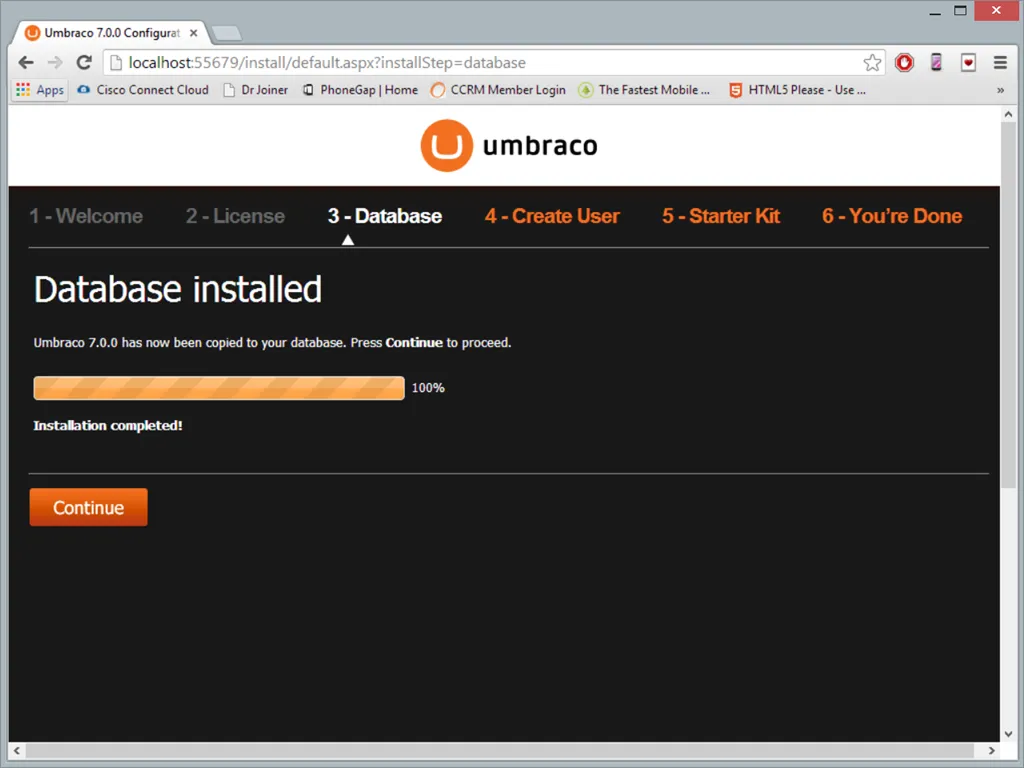This screenshot has width=1024, height=768.
Task: Open the PhoneGap Home bookmark
Action: tap(360, 90)
